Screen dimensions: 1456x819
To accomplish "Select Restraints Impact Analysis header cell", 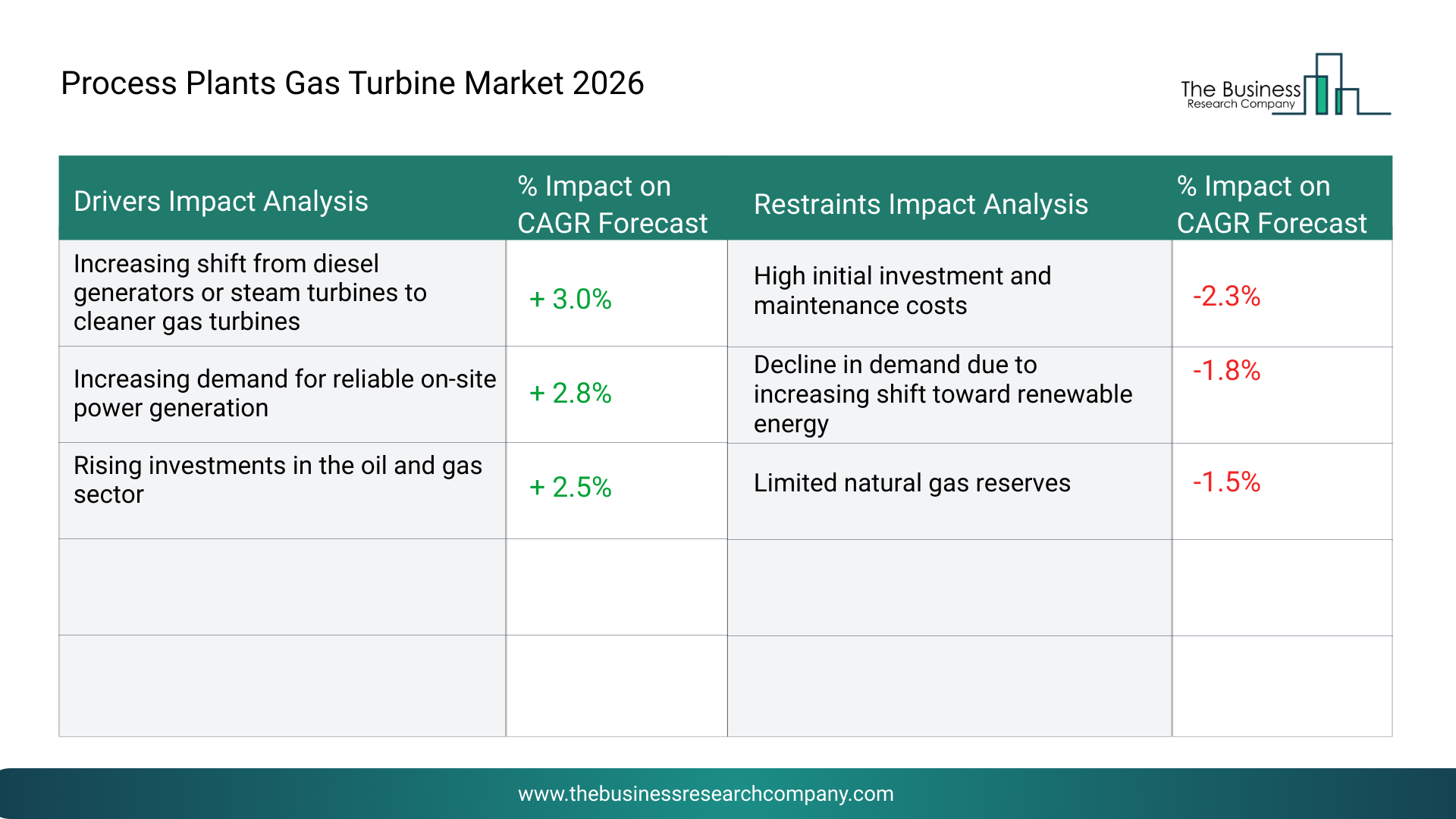I will tap(921, 205).
